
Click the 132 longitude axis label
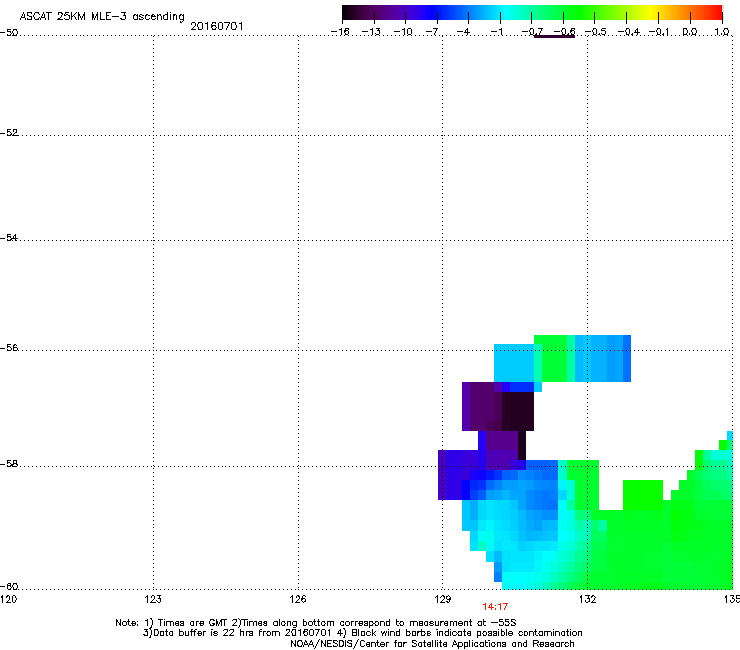tap(587, 599)
